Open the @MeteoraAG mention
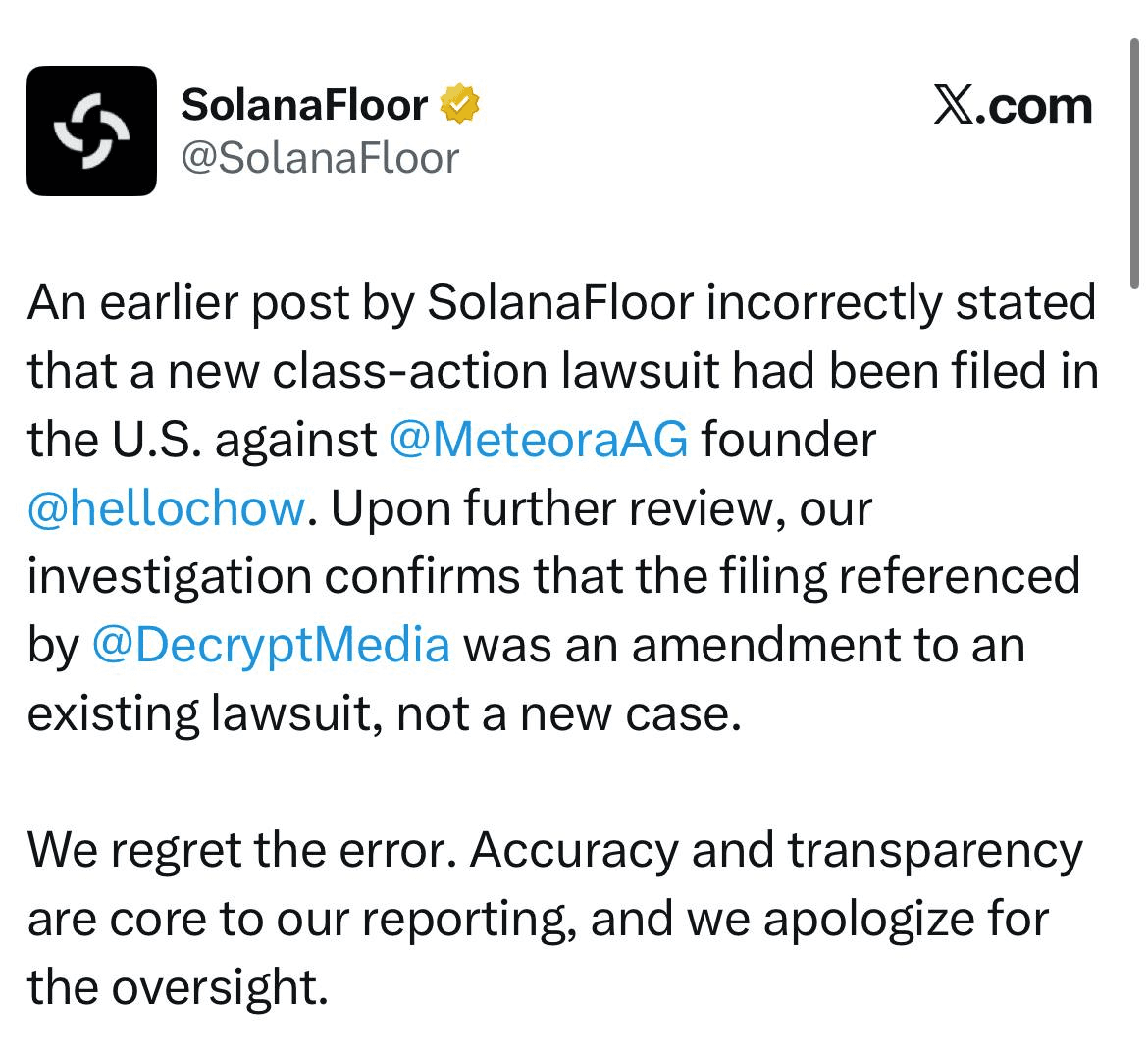The image size is (1148, 1054). click(539, 439)
